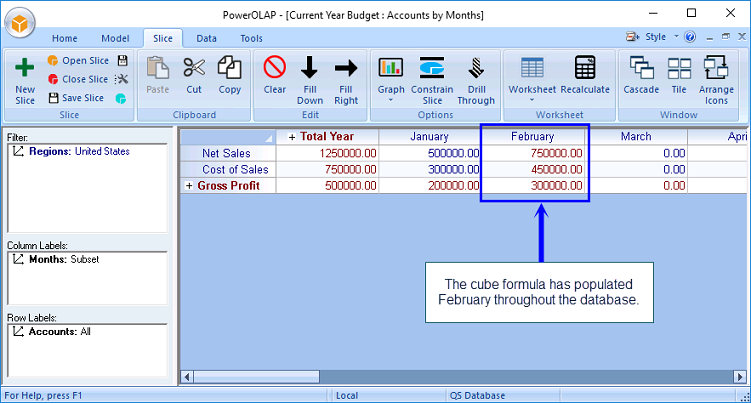Cut selection with the scissors icon
Screen dimensions: 751x403
coord(194,68)
